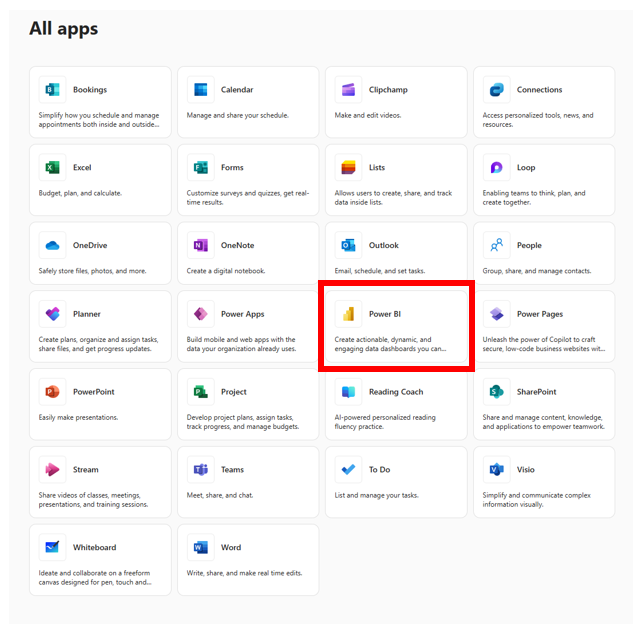This screenshot has height=637, width=642.
Task: Click the Lists app description text
Action: (393, 198)
